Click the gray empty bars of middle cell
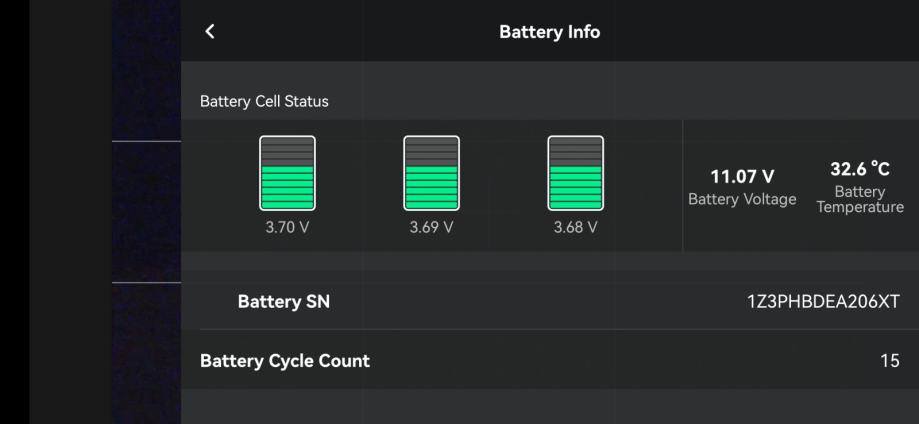This screenshot has height=424, width=919. [431, 153]
